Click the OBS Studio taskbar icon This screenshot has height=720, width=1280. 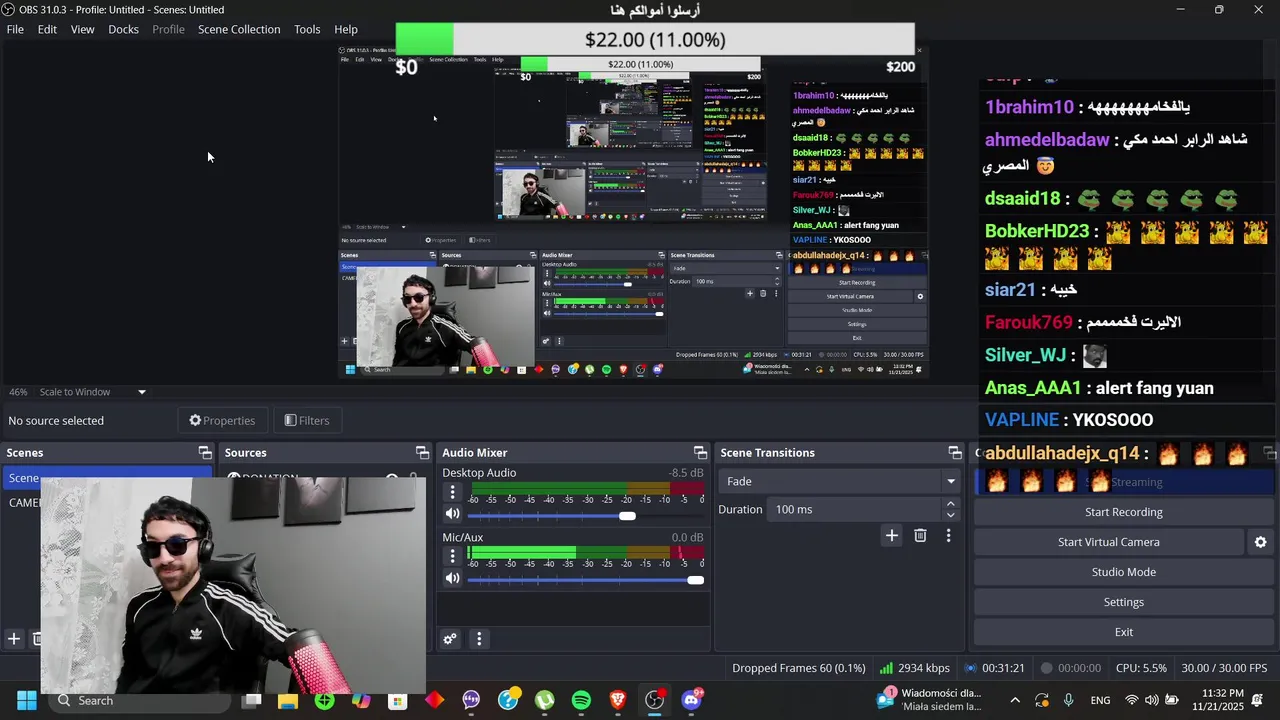655,700
